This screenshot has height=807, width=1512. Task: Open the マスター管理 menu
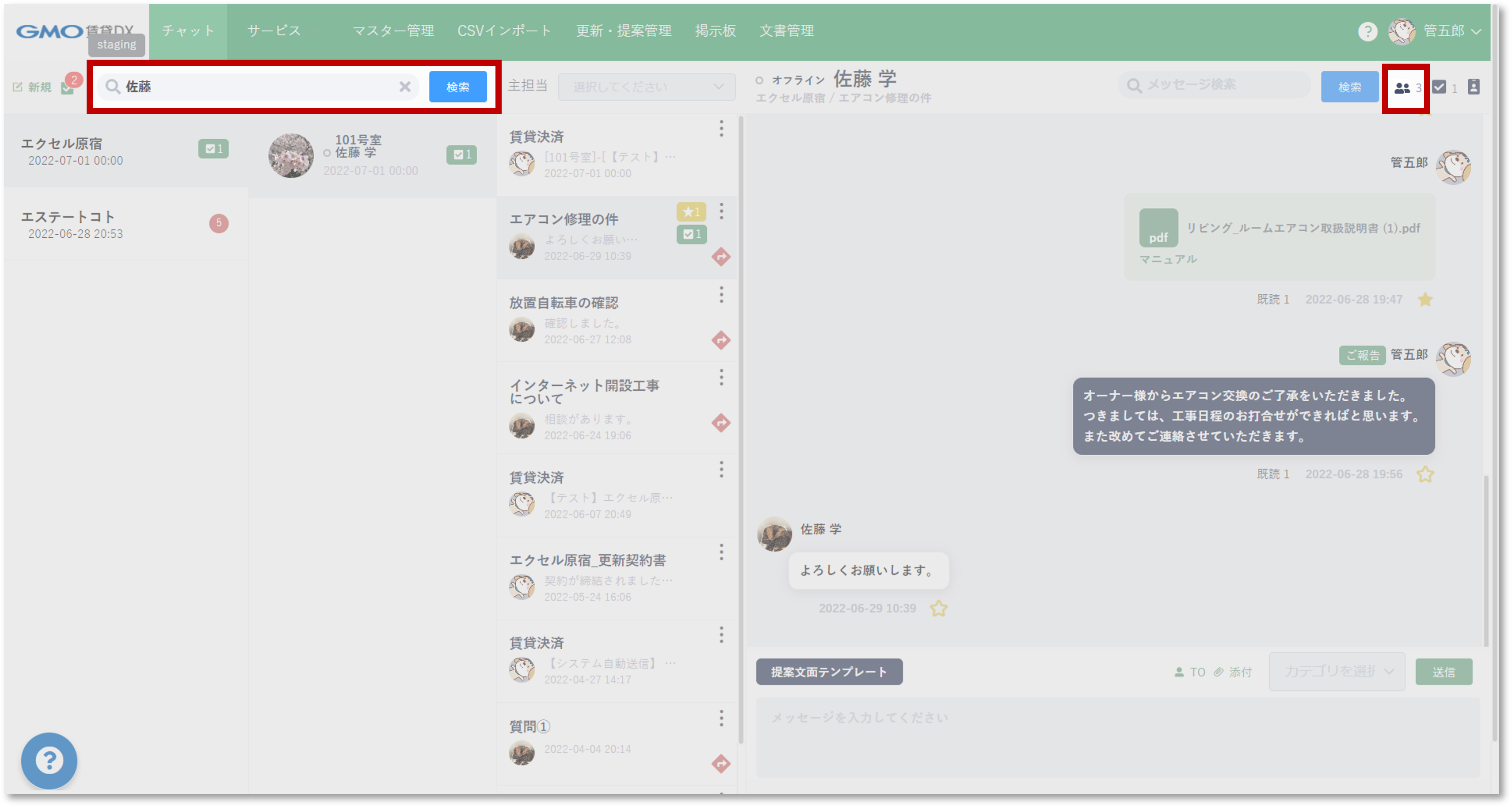(393, 31)
